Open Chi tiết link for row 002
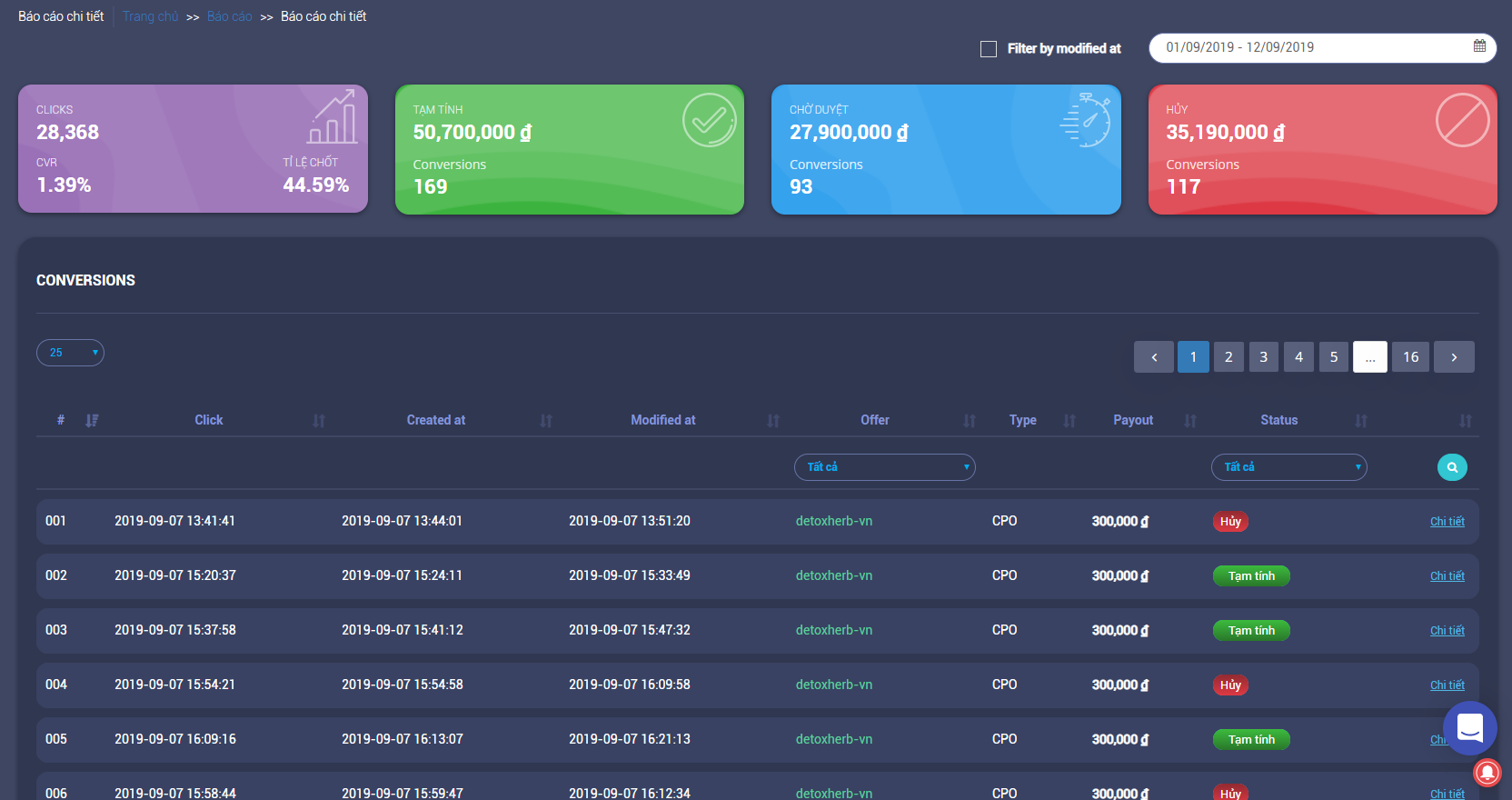Image resolution: width=1512 pixels, height=800 pixels. [1447, 576]
